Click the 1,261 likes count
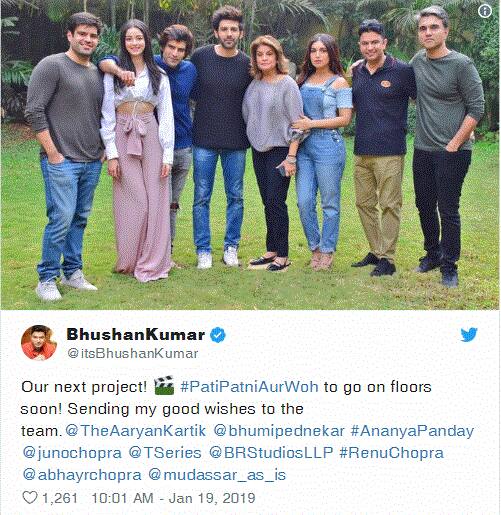 tap(60, 498)
